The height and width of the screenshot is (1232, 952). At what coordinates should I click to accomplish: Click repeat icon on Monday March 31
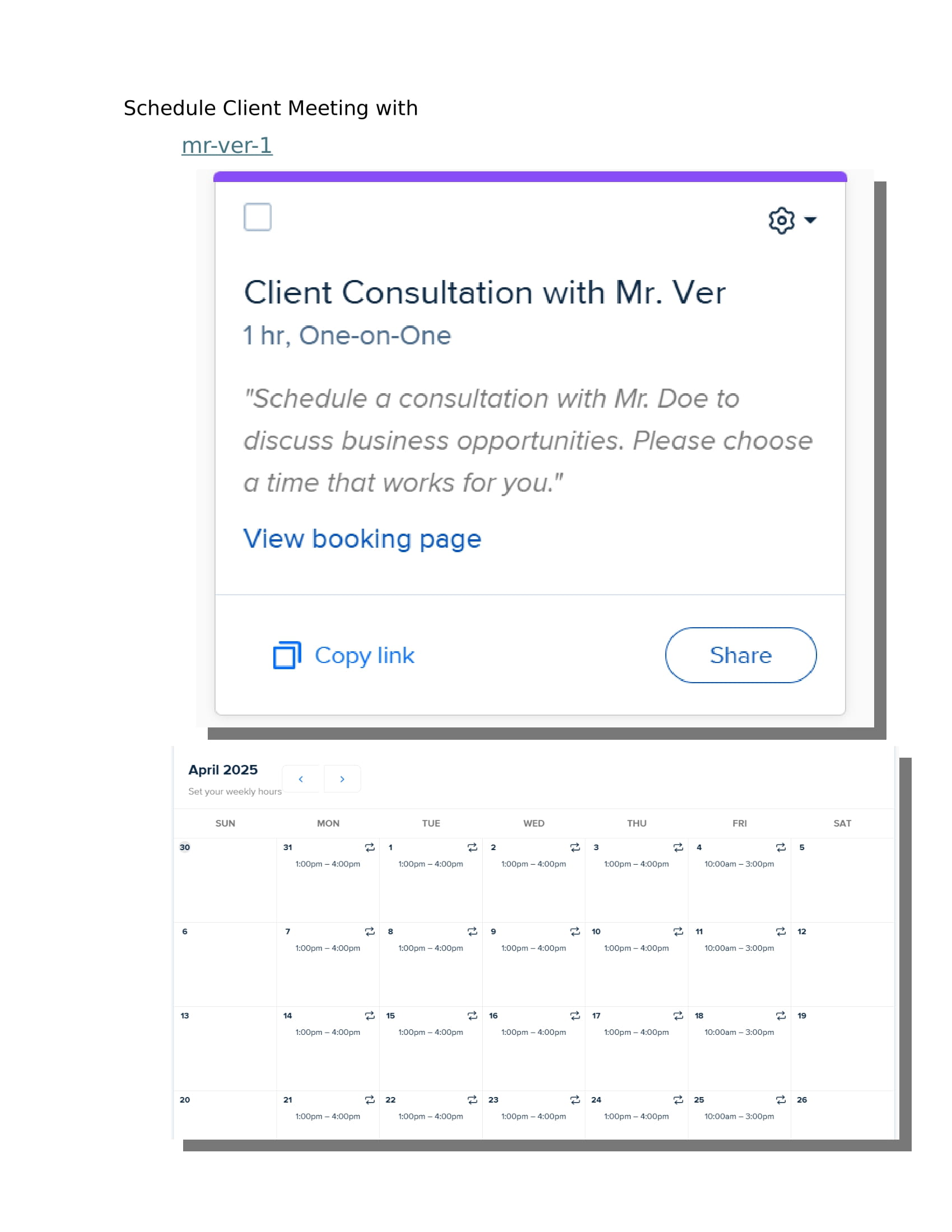coord(370,847)
